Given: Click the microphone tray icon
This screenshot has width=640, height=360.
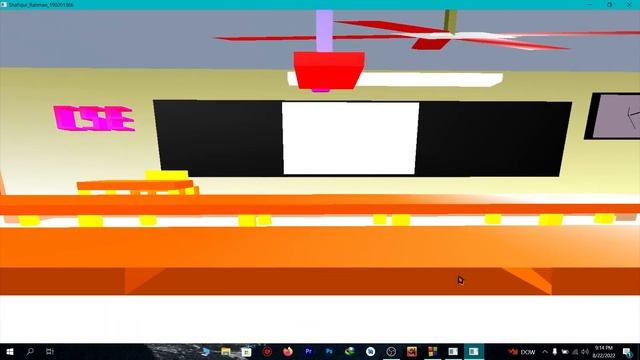Looking at the screenshot, I should 555,351.
